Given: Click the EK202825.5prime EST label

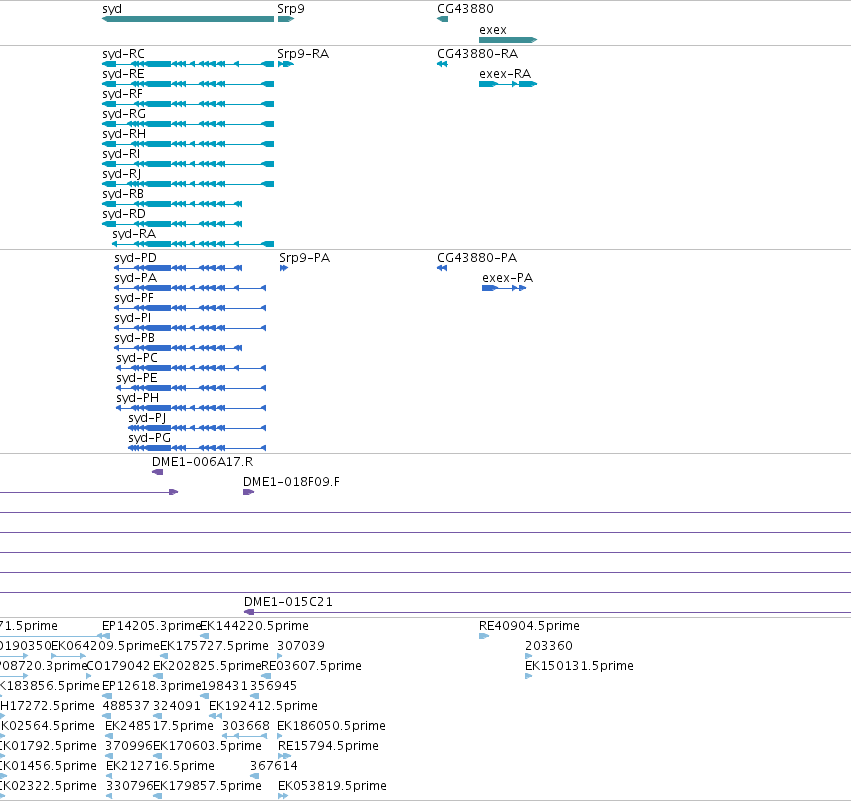Looking at the screenshot, I should [x=207, y=666].
